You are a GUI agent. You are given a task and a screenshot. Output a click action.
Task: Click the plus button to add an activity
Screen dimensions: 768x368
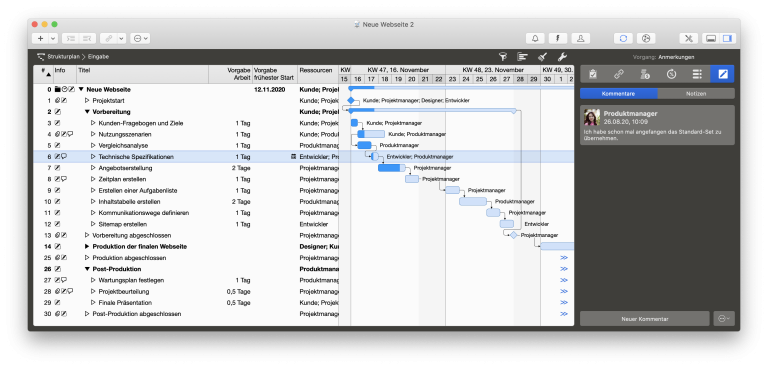click(x=40, y=38)
